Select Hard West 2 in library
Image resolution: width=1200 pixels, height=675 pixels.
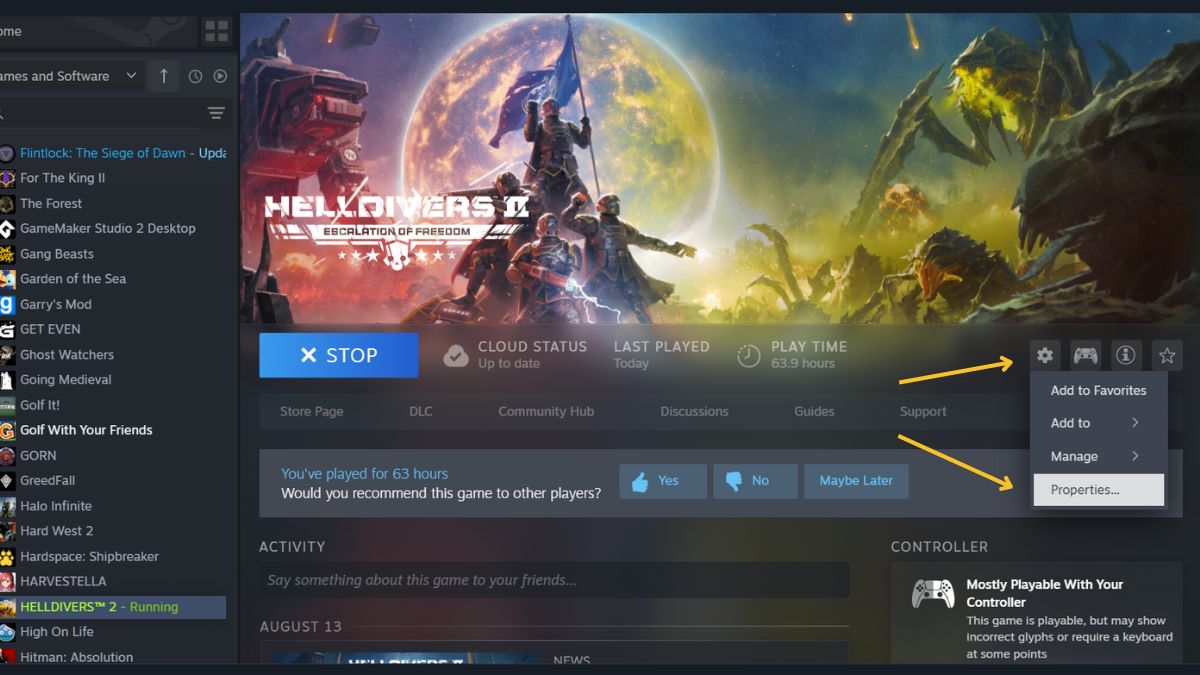(x=57, y=531)
